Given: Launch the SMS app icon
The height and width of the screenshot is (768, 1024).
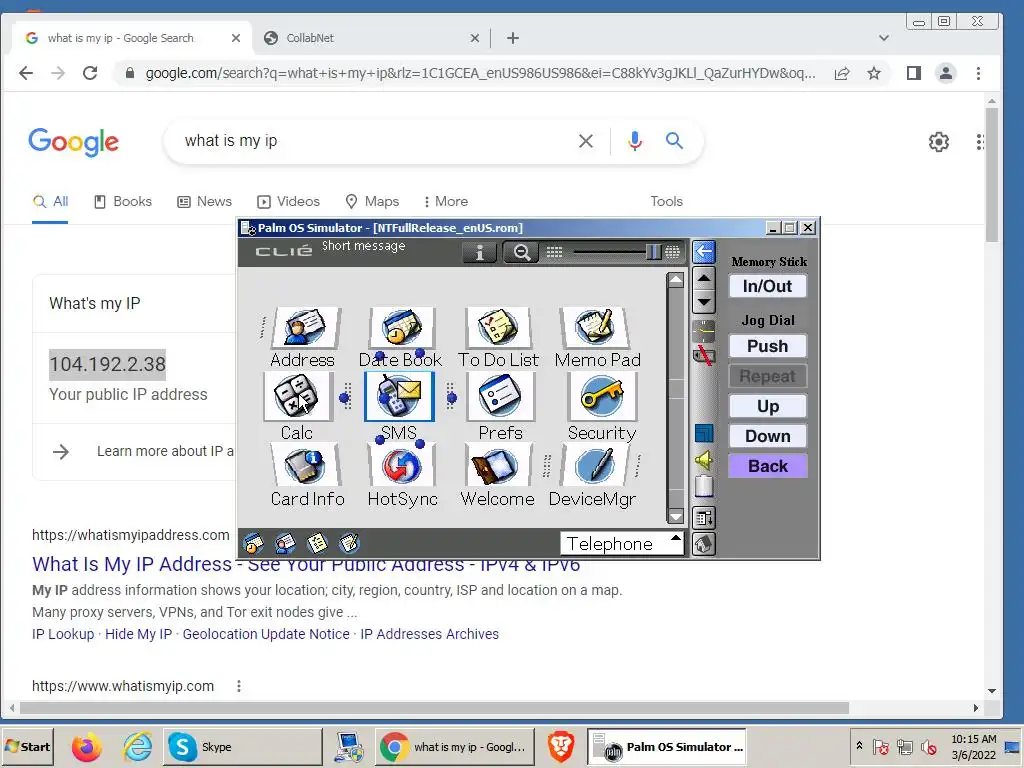Looking at the screenshot, I should pyautogui.click(x=399, y=396).
